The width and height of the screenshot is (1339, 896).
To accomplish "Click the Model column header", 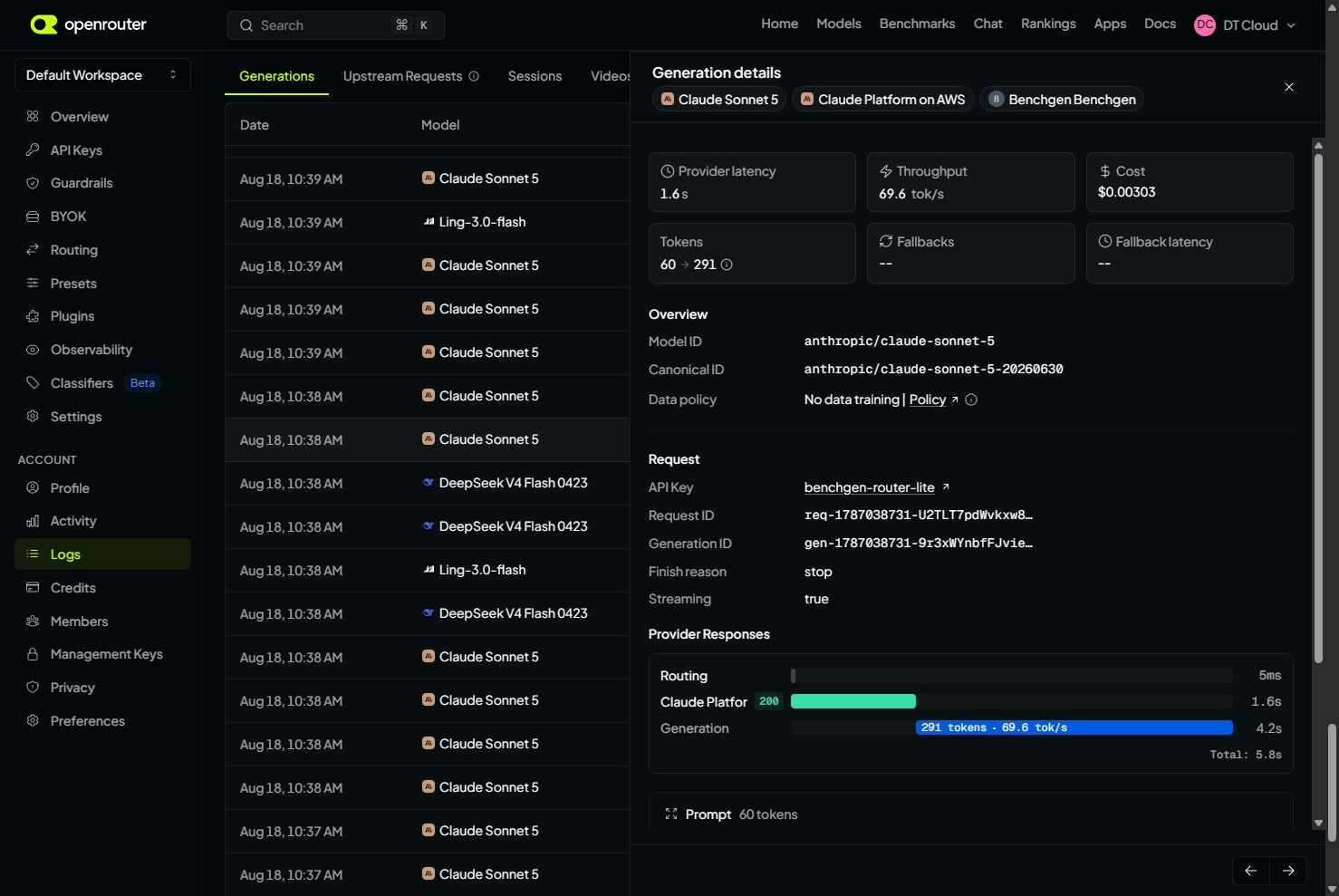I will pos(440,125).
